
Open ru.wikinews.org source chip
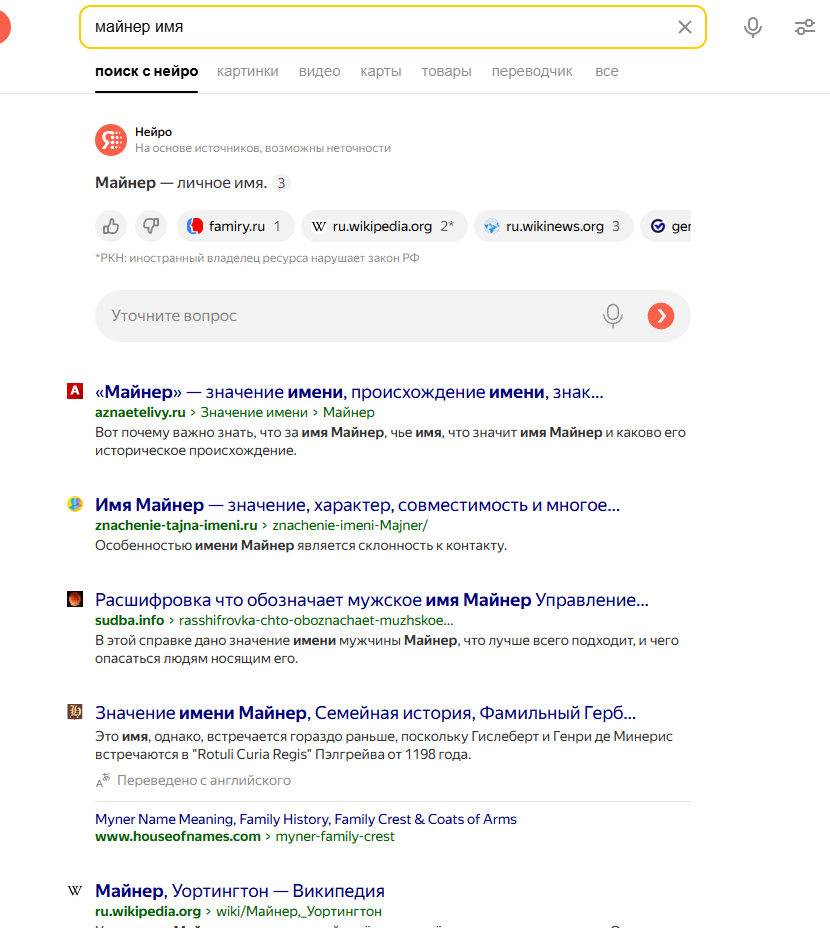554,226
